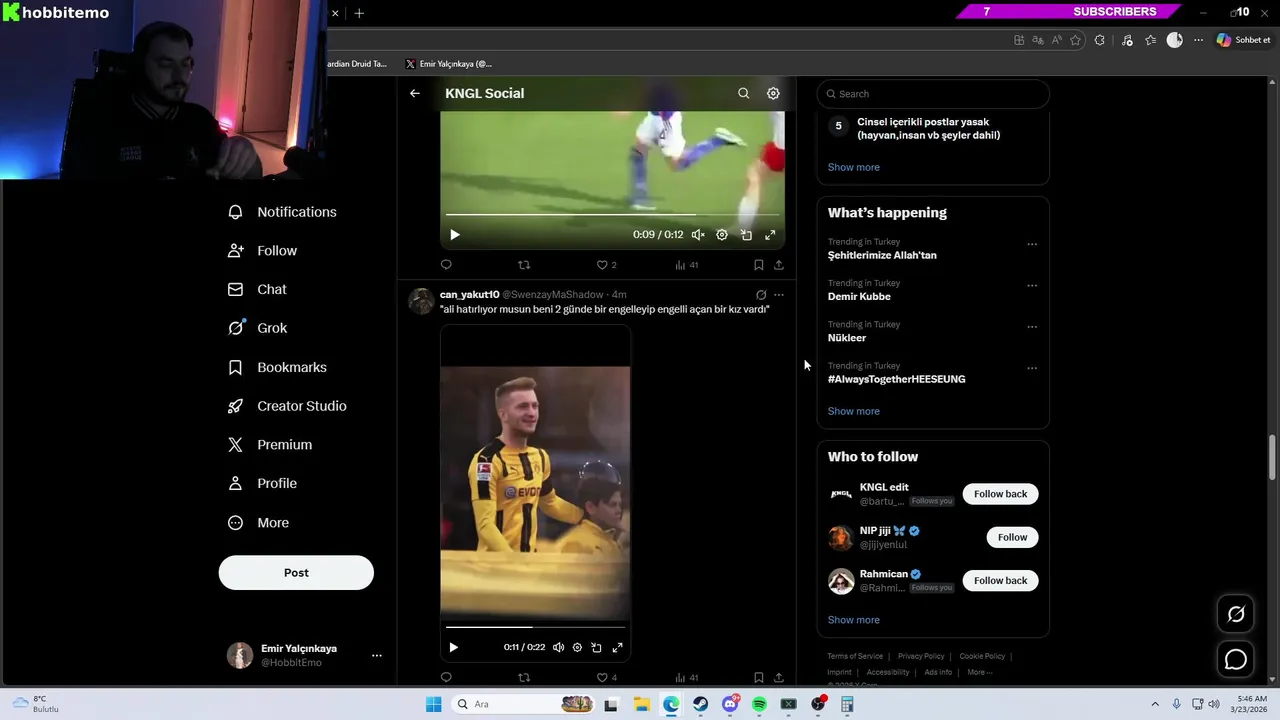This screenshot has height=720, width=1280.
Task: Open Spotify from the taskbar
Action: coord(759,704)
